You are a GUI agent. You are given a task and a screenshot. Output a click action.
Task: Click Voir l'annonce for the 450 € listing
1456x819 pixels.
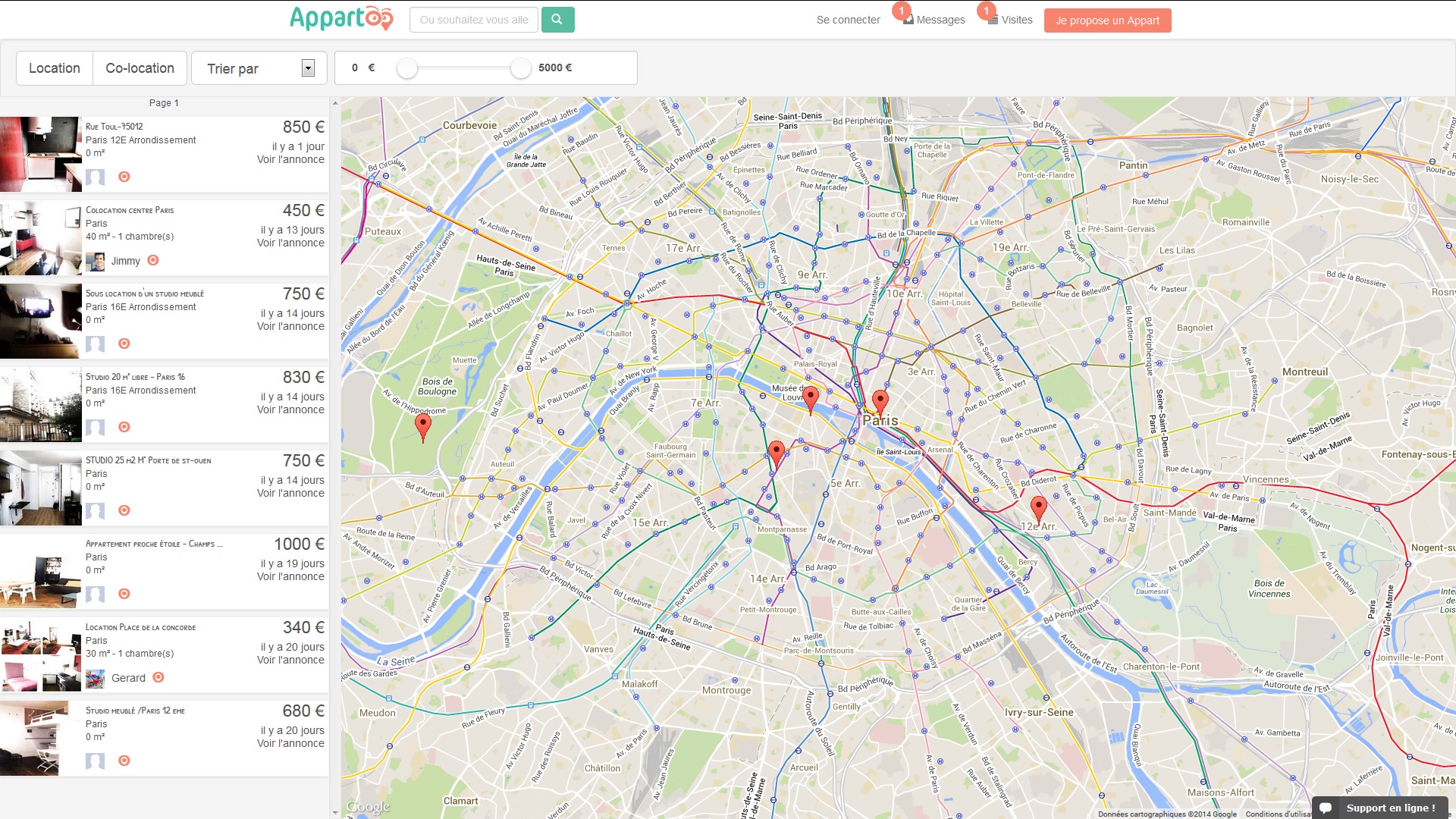[x=290, y=243]
